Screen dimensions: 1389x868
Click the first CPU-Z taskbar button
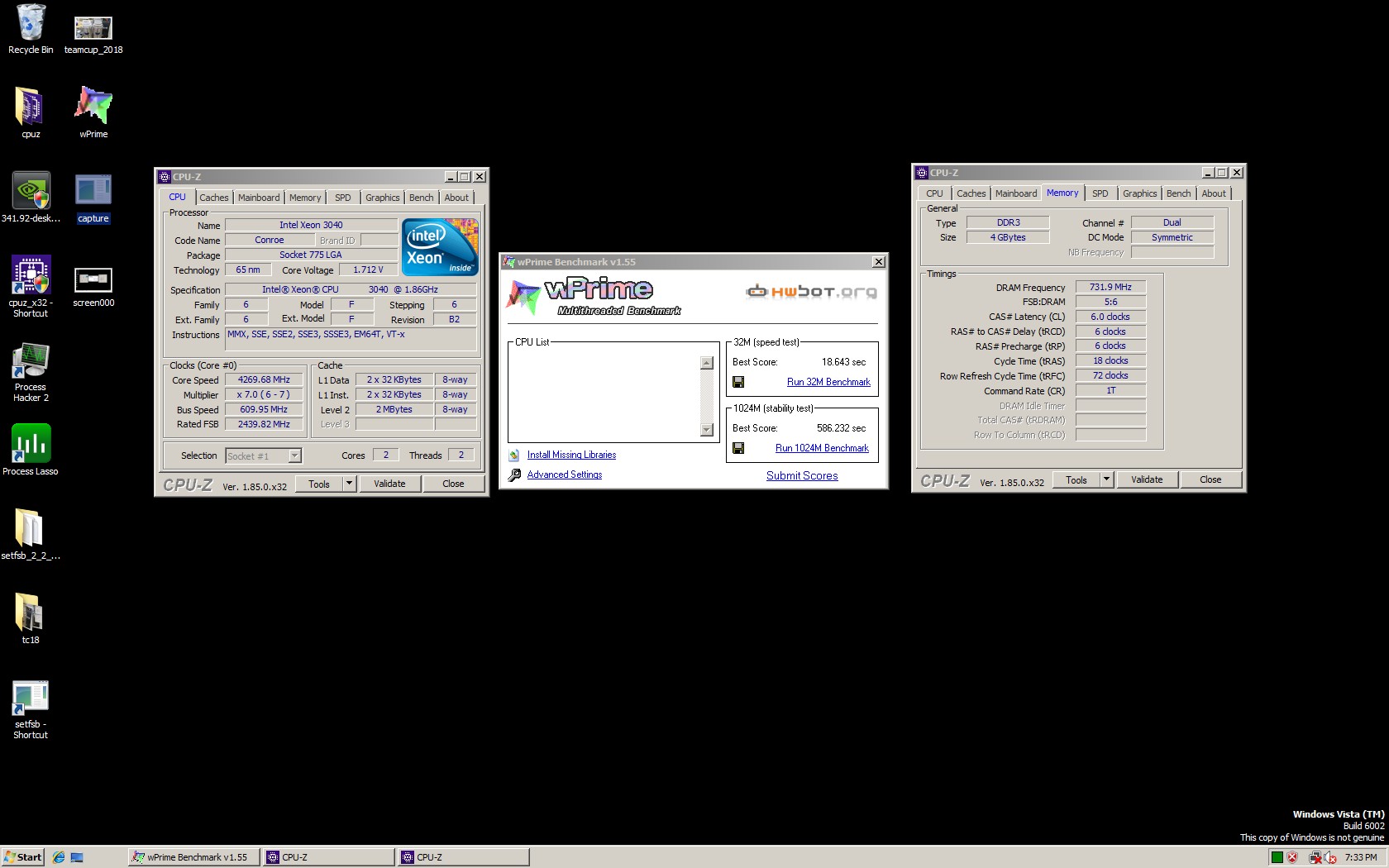(328, 857)
